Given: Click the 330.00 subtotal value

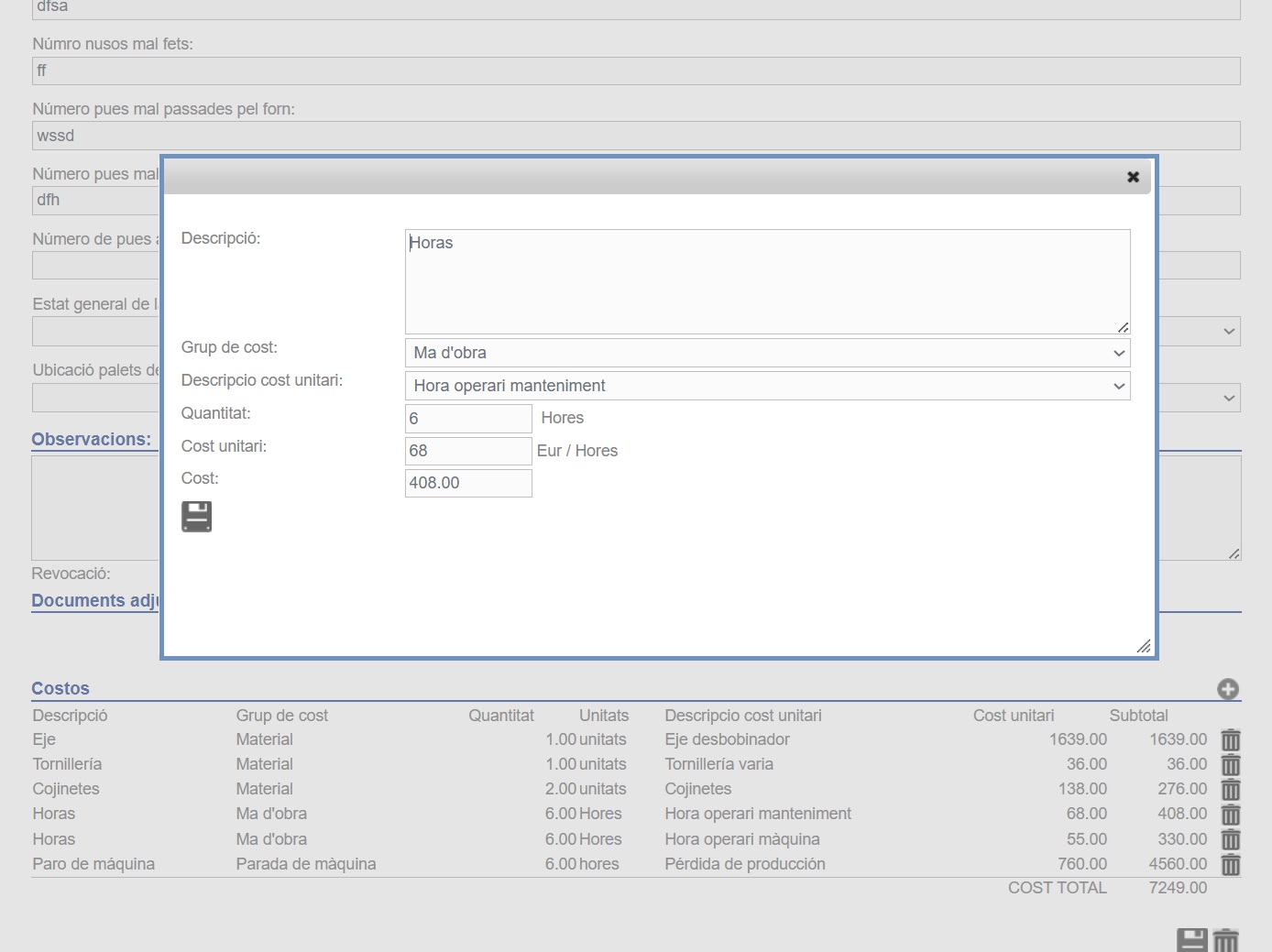Looking at the screenshot, I should pyautogui.click(x=1182, y=839).
